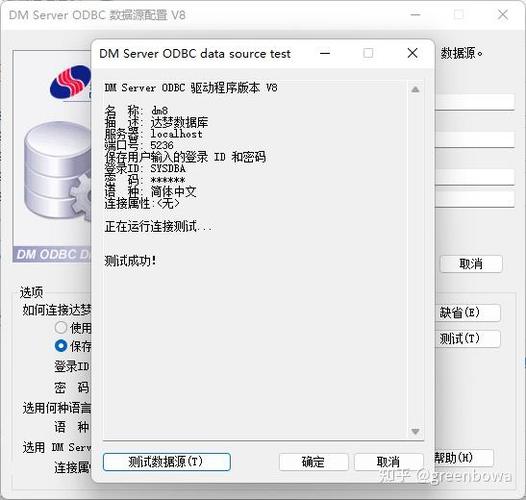The height and width of the screenshot is (500, 526).
Task: Close the DM Server ODBC configuration window
Action: (x=503, y=15)
